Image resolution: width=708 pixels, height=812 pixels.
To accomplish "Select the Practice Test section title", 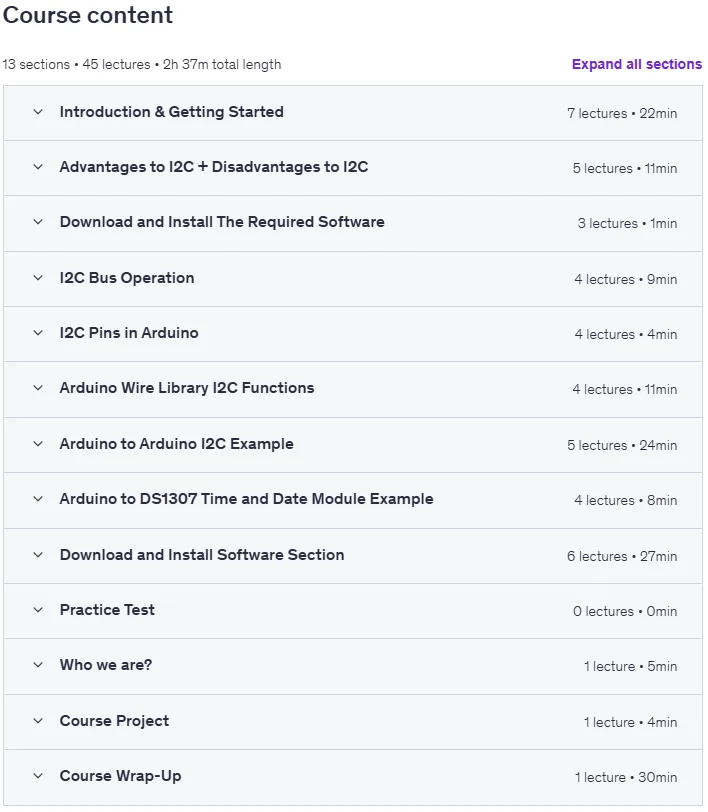I will tap(107, 610).
